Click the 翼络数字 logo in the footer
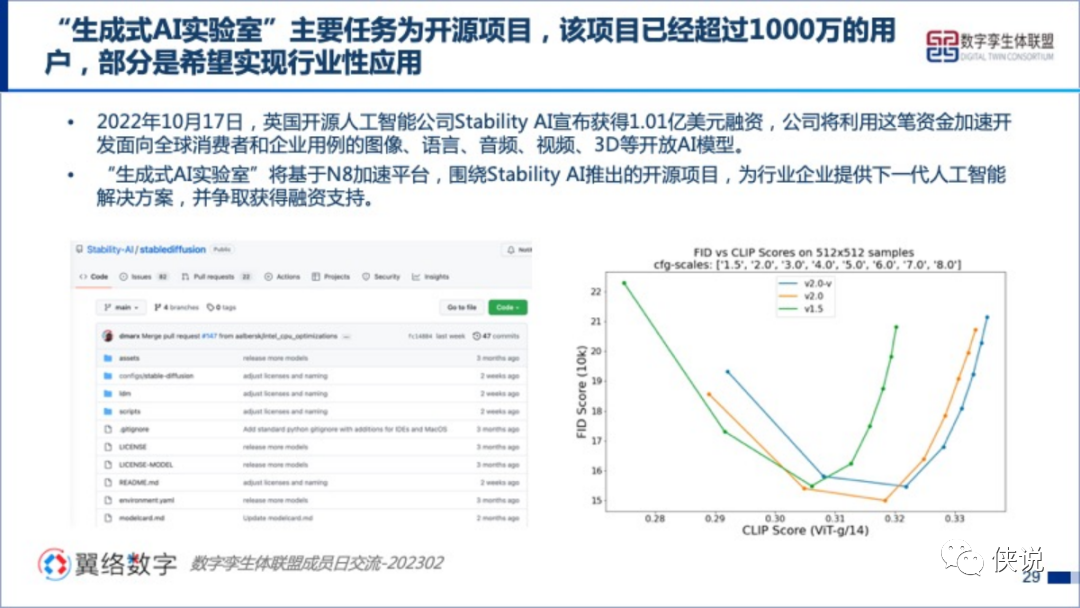This screenshot has width=1080, height=608. [x=107, y=564]
